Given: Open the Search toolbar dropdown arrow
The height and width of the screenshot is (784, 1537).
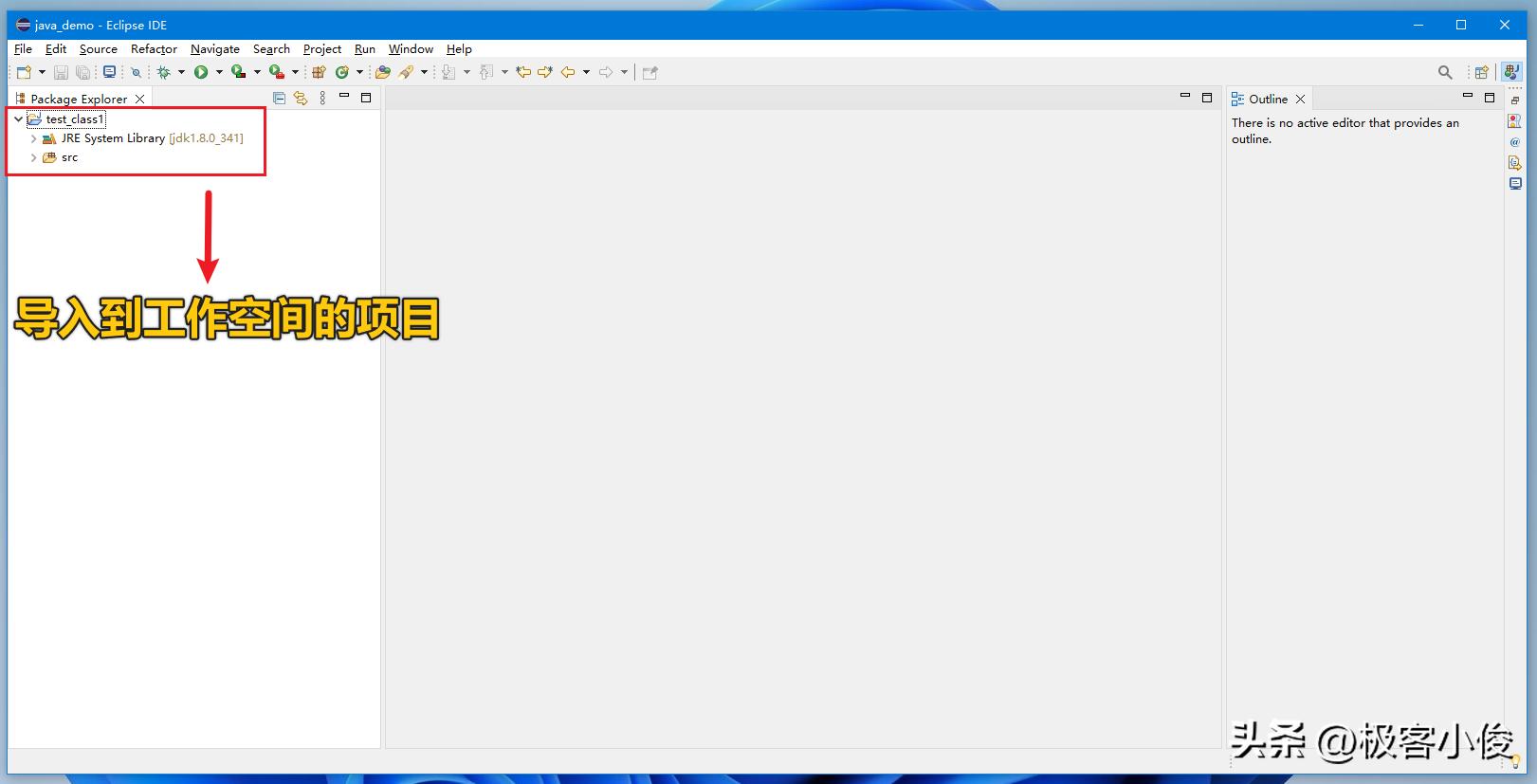Looking at the screenshot, I should 424,72.
